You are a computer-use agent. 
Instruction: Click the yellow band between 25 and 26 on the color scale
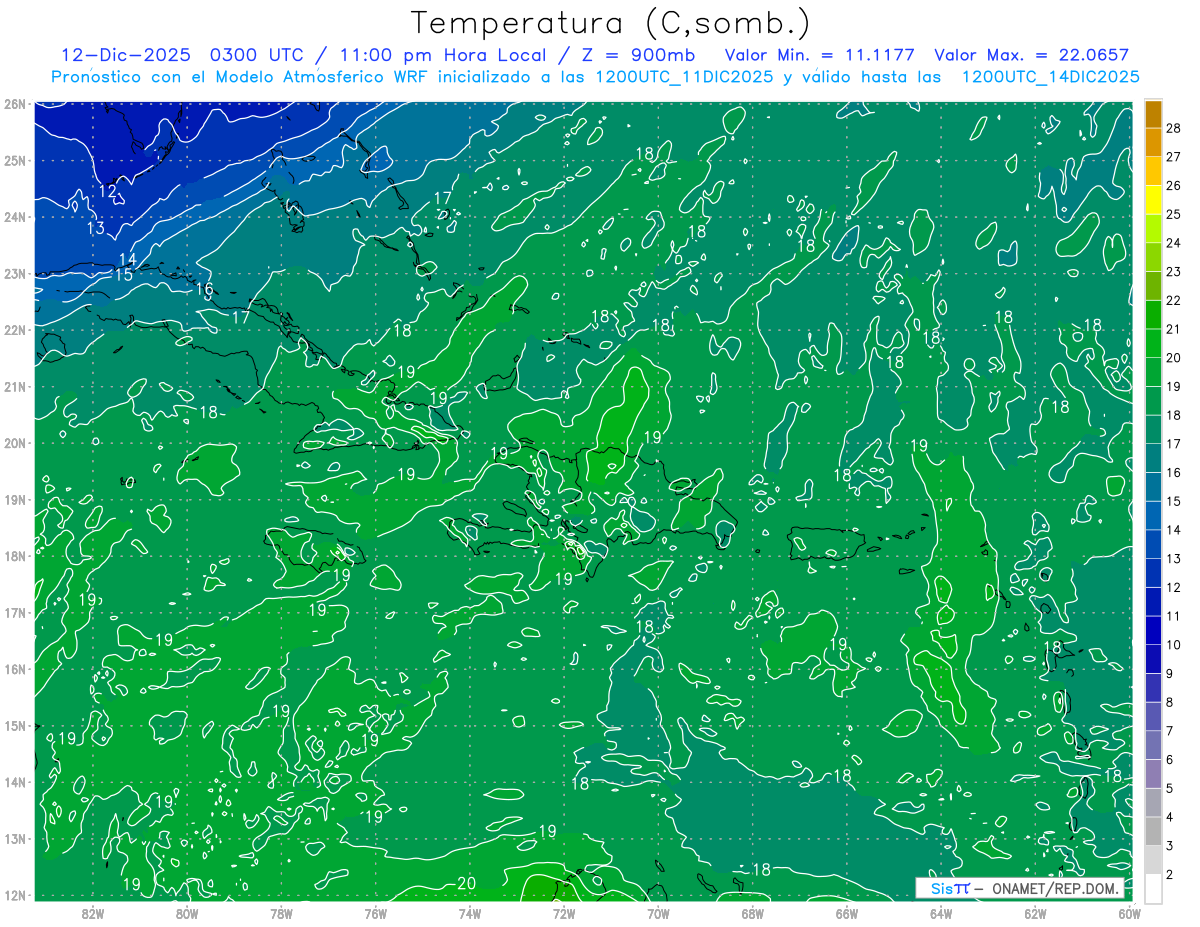tap(1153, 199)
